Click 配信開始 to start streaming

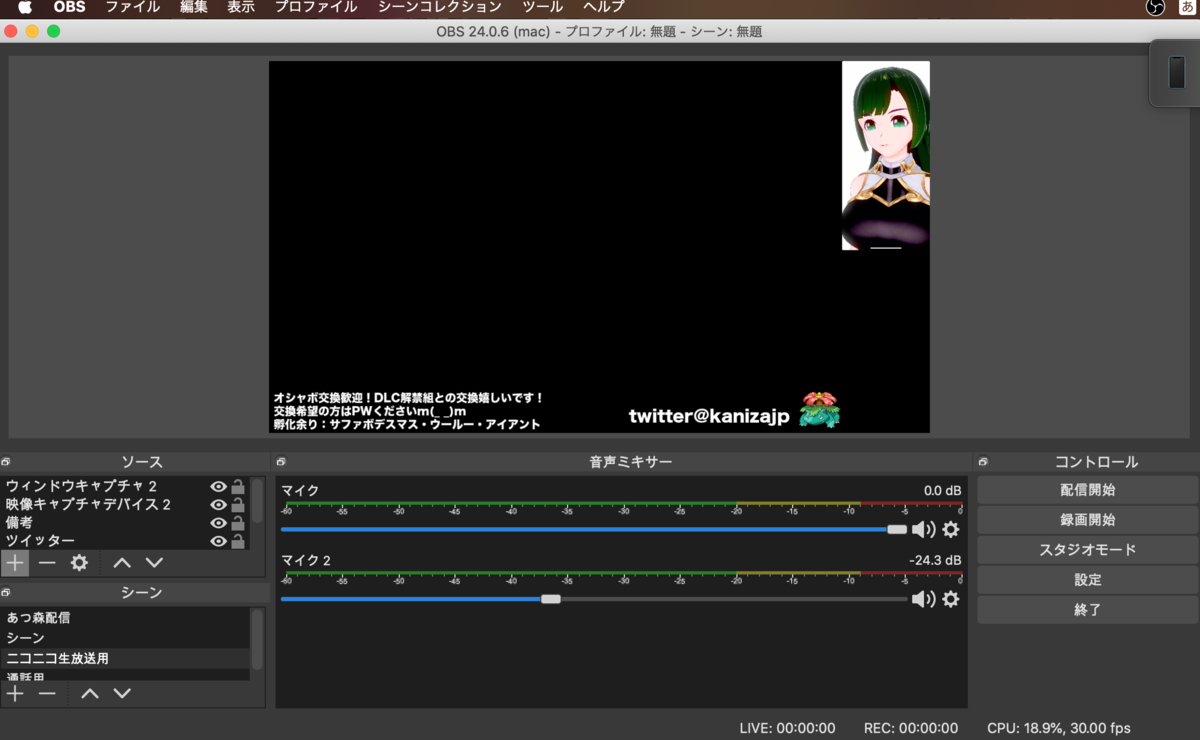point(1087,490)
